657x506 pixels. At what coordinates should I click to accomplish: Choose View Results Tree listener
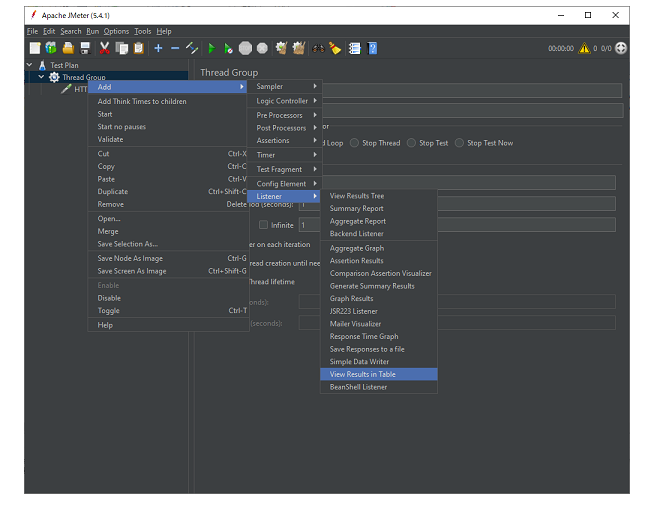[379, 196]
